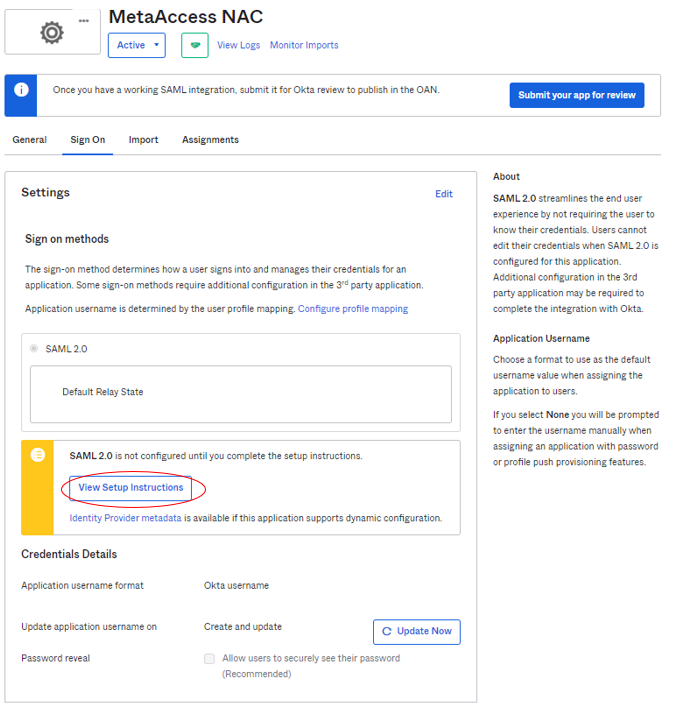Image resolution: width=680 pixels, height=722 pixels.
Task: Open the ellipsis menu on app logo
Action: [84, 21]
